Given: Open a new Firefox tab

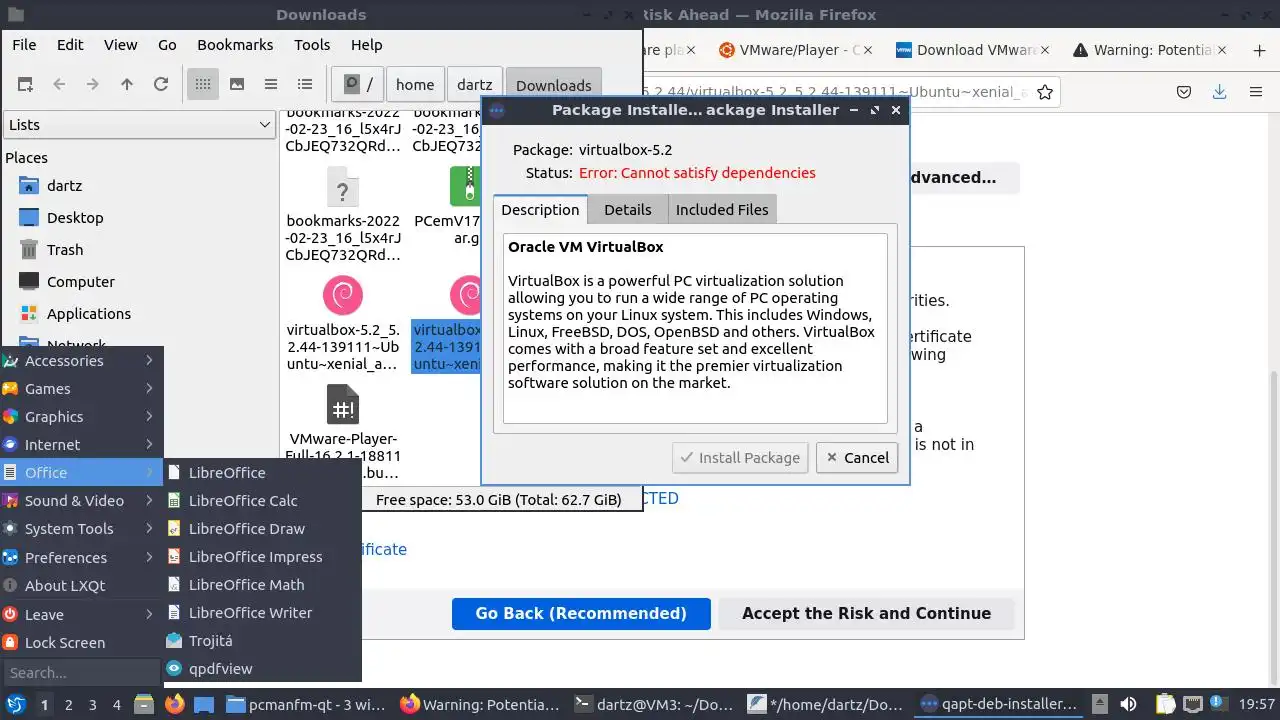Looking at the screenshot, I should pyautogui.click(x=1259, y=50).
